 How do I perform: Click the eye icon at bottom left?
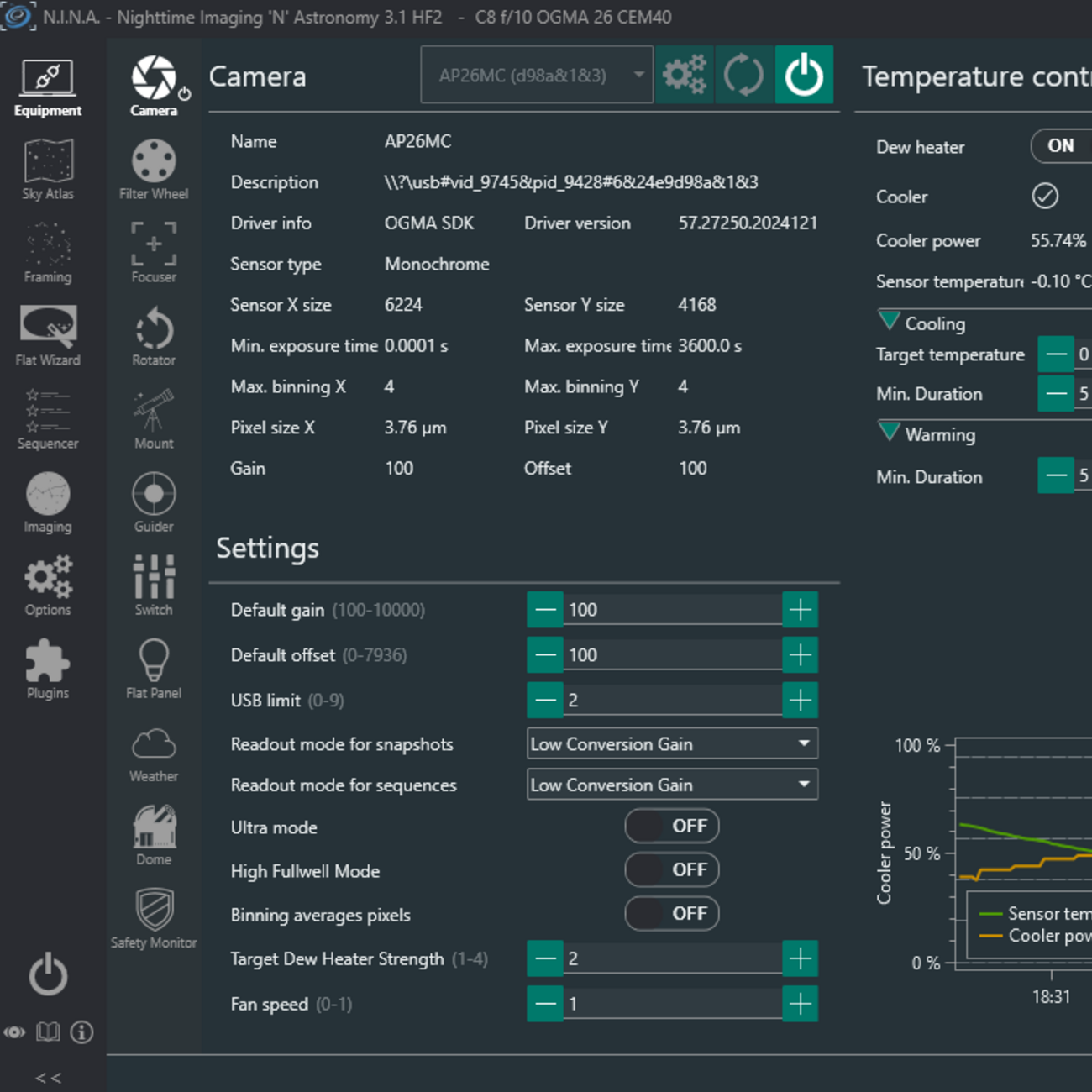click(14, 1032)
